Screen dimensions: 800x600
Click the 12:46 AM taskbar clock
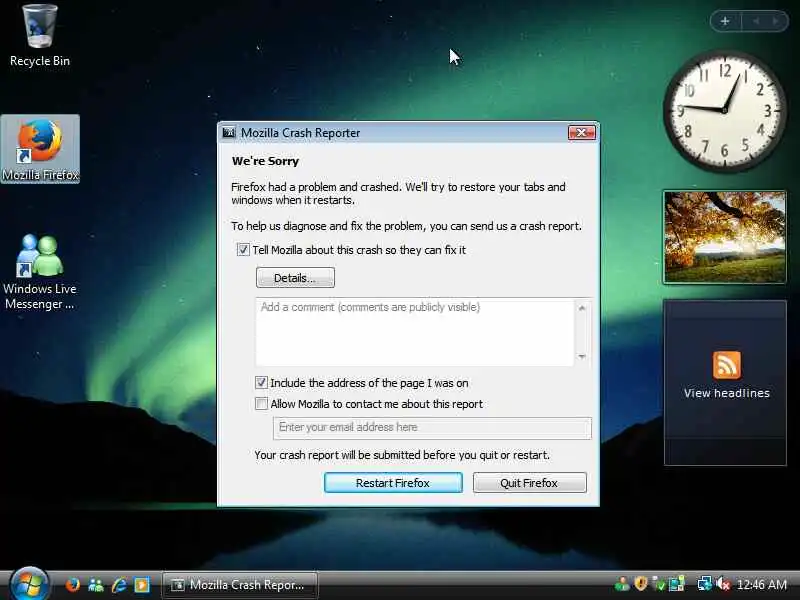coord(762,584)
